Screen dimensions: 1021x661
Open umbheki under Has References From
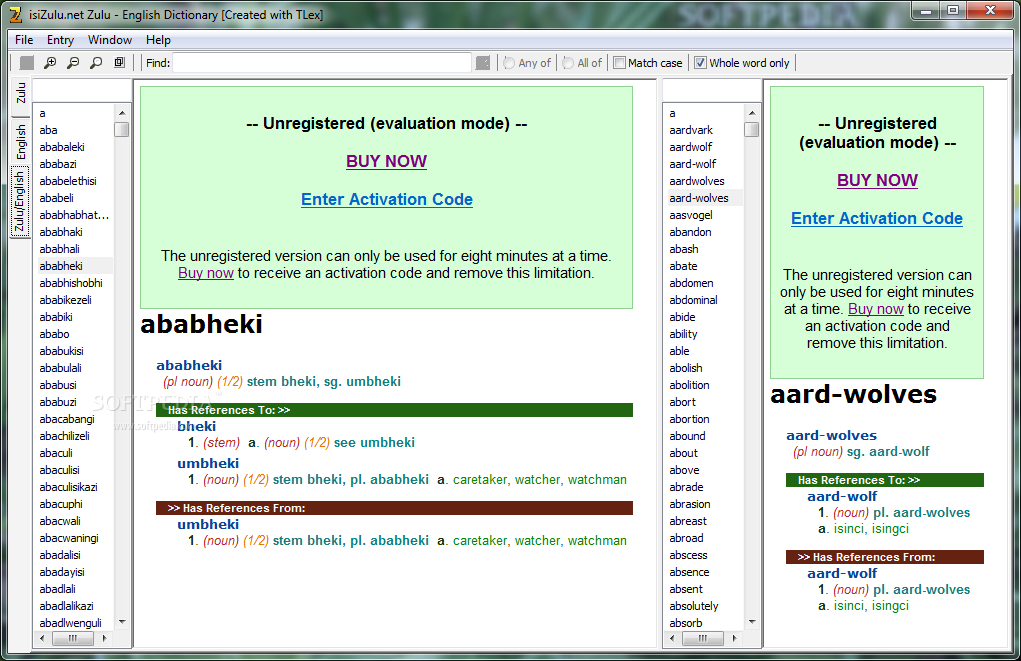coord(208,525)
